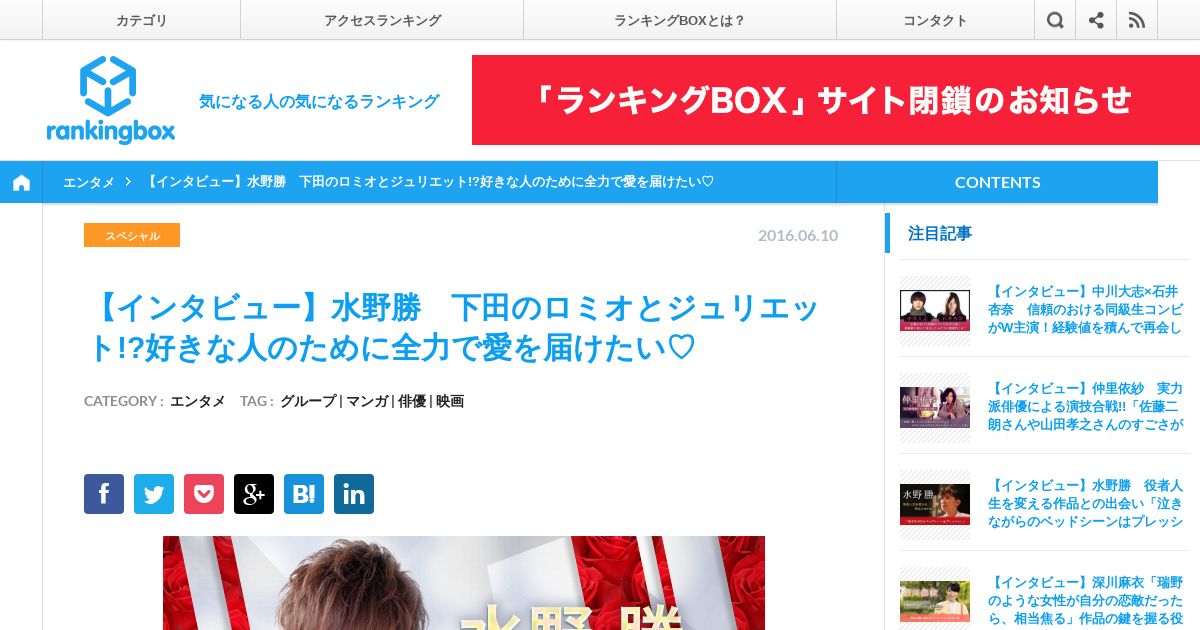
Task: Open ランキングBOXとは？ menu item
Action: (x=680, y=20)
